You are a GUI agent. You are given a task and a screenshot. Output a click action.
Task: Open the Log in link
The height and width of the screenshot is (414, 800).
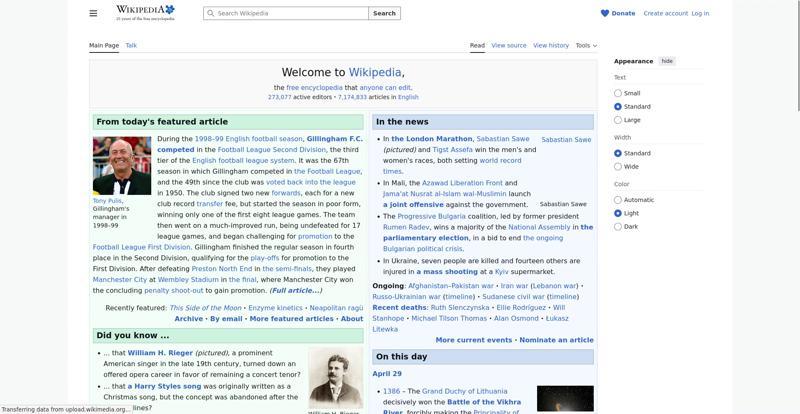pos(700,13)
